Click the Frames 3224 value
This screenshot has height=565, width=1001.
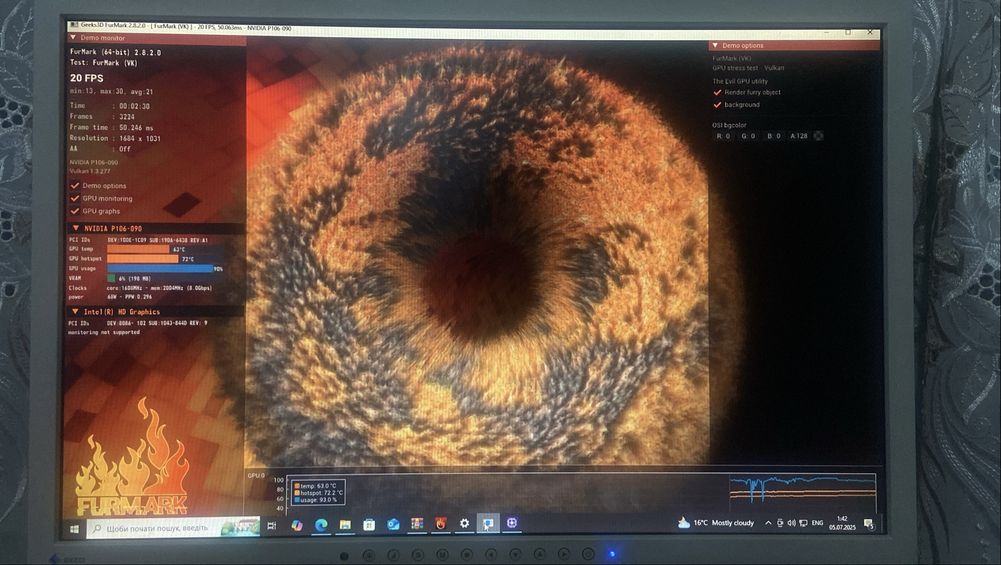pyautogui.click(x=126, y=116)
